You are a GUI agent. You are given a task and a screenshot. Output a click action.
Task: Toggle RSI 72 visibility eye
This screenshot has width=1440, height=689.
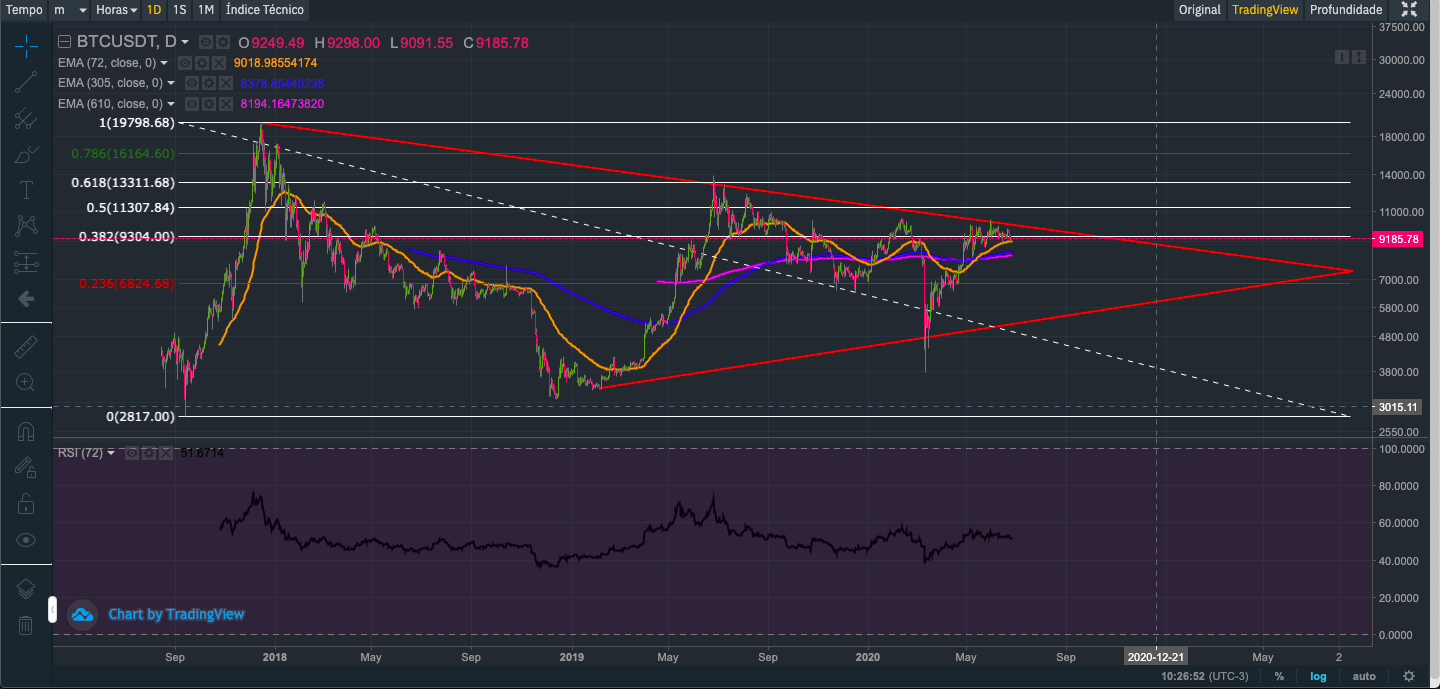pos(131,453)
